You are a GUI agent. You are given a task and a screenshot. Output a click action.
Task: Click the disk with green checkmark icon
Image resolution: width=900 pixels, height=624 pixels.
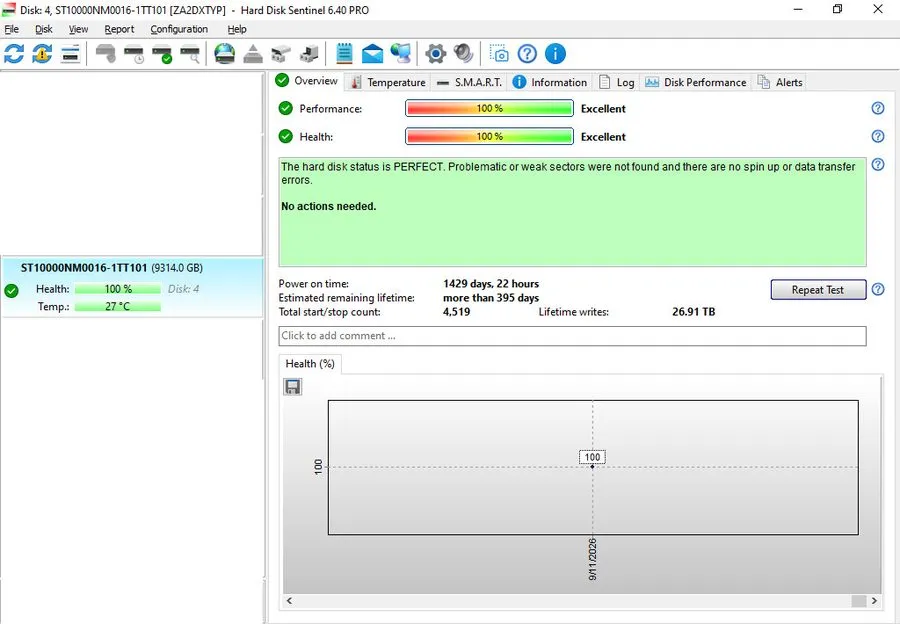point(162,54)
